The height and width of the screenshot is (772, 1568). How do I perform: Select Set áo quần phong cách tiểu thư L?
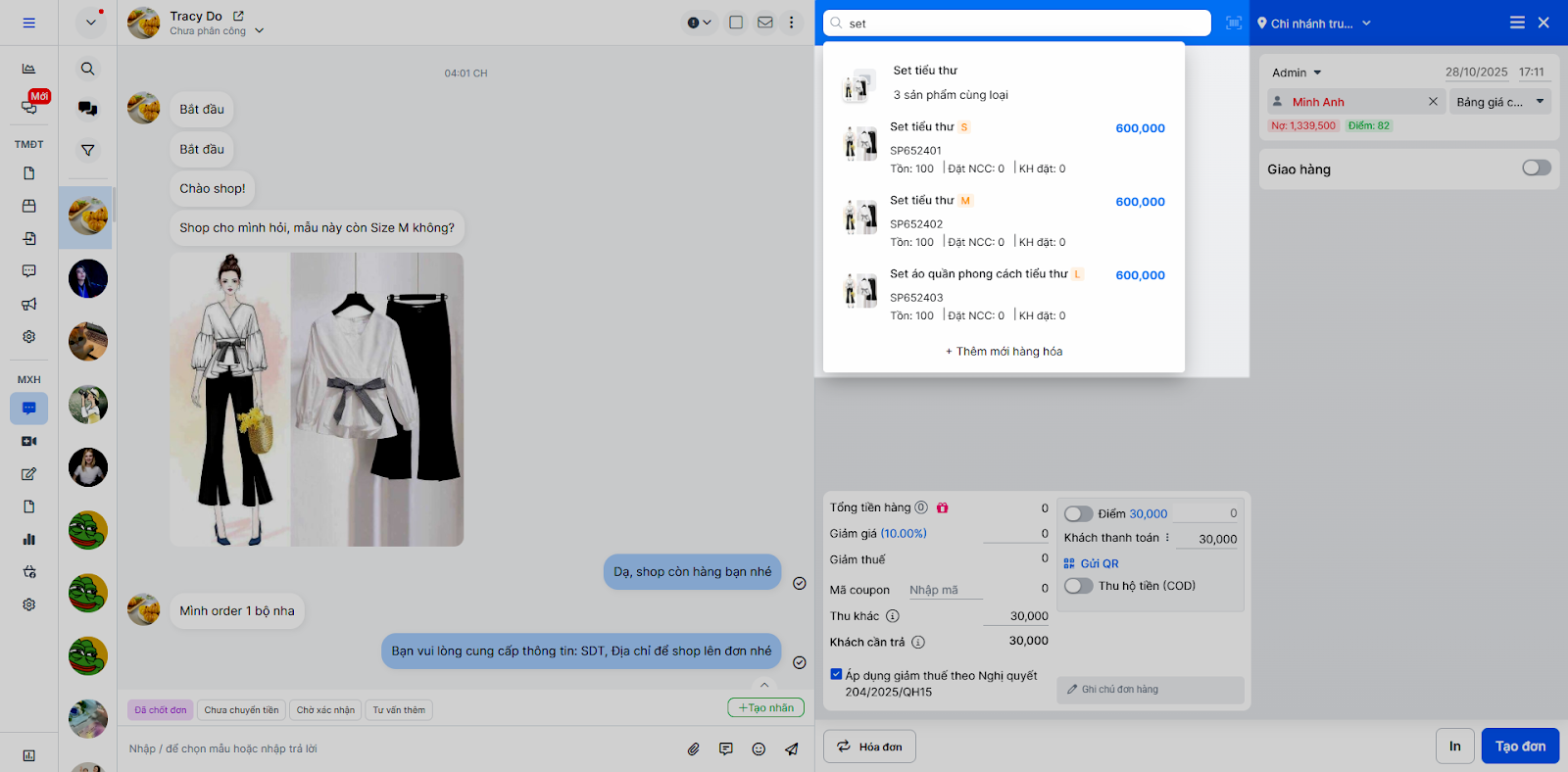[x=1004, y=294]
